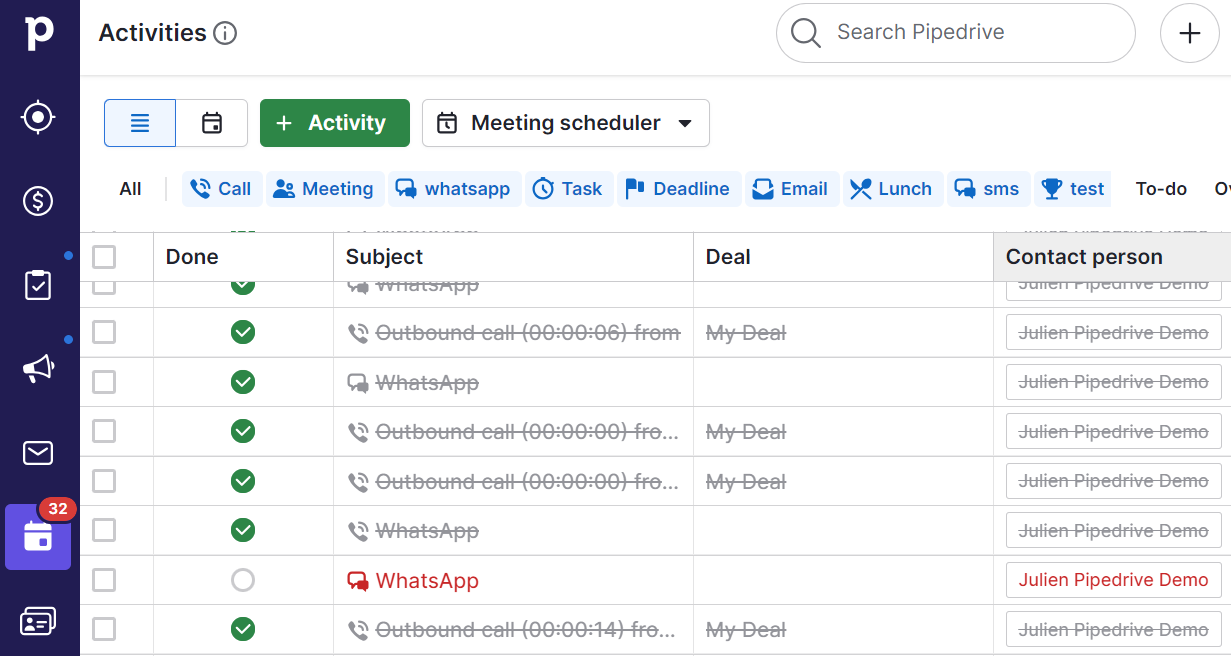Viewport: 1231px width, 656px height.
Task: Click call icon of Outbound call (00:00:14)
Action: coord(358,630)
